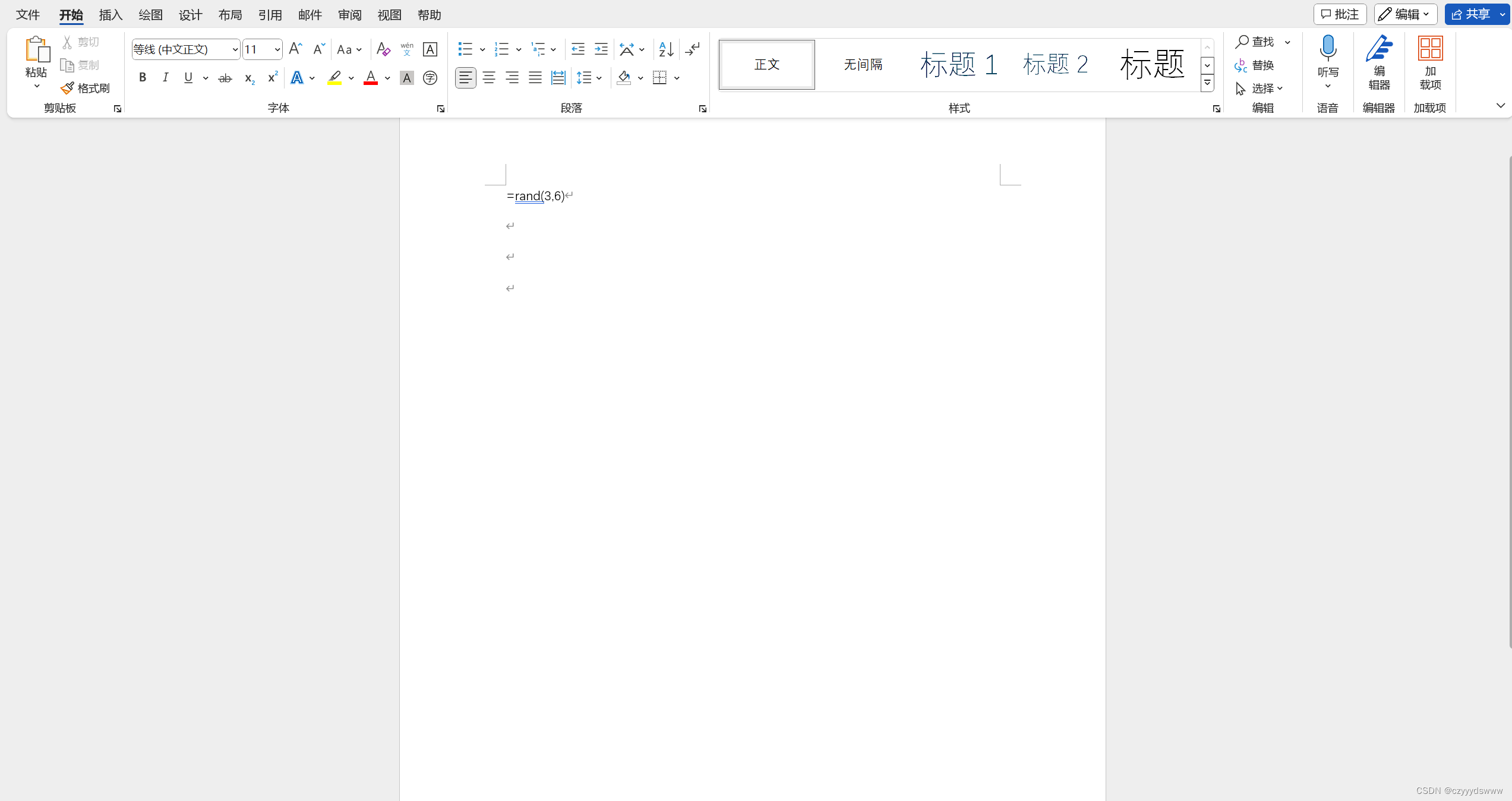
Task: Toggle italic formatting
Action: (x=166, y=78)
